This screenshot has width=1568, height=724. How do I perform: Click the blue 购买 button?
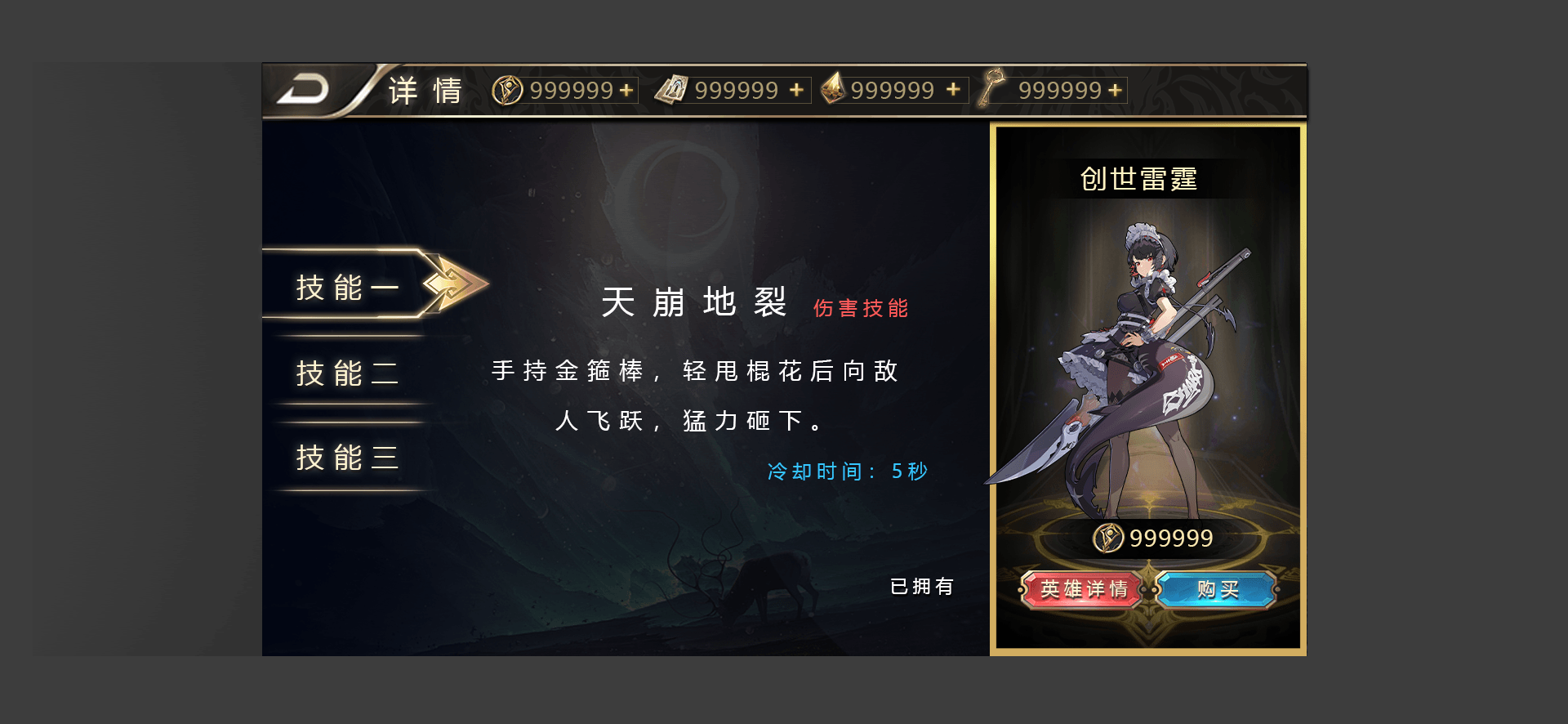pyautogui.click(x=1218, y=589)
